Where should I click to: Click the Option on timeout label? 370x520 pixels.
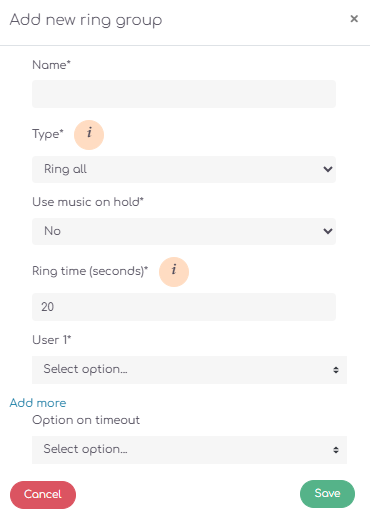coord(86,420)
